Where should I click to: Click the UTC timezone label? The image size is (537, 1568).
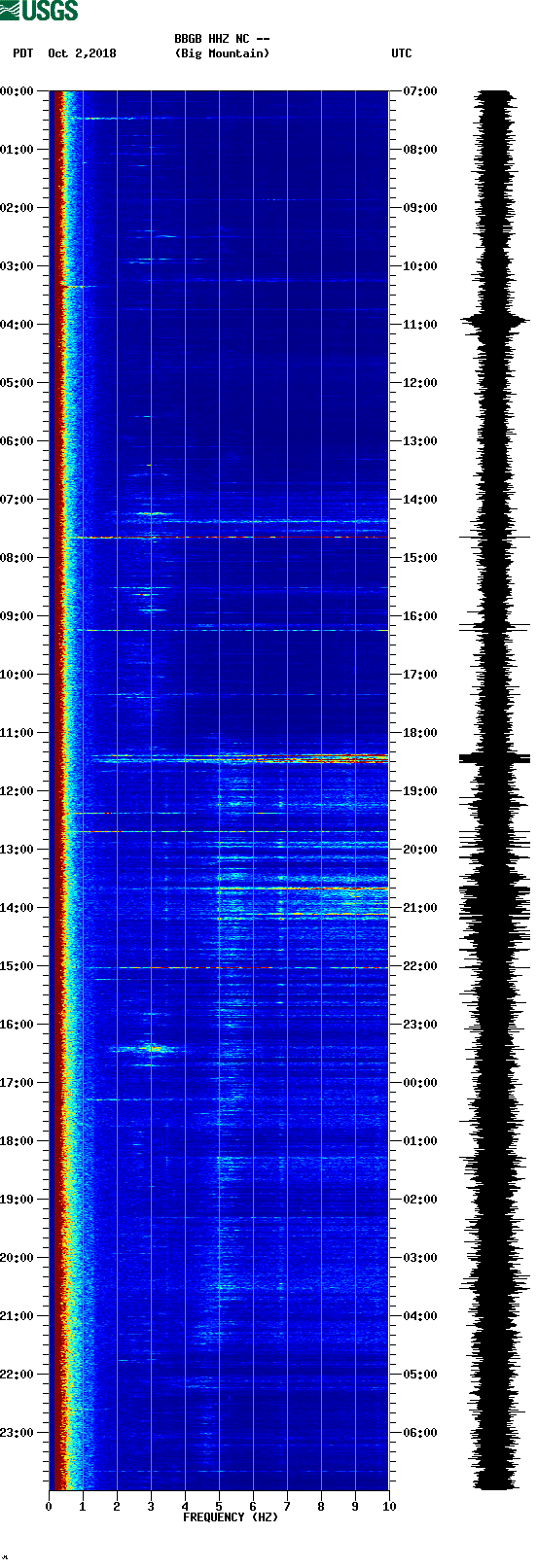(402, 53)
